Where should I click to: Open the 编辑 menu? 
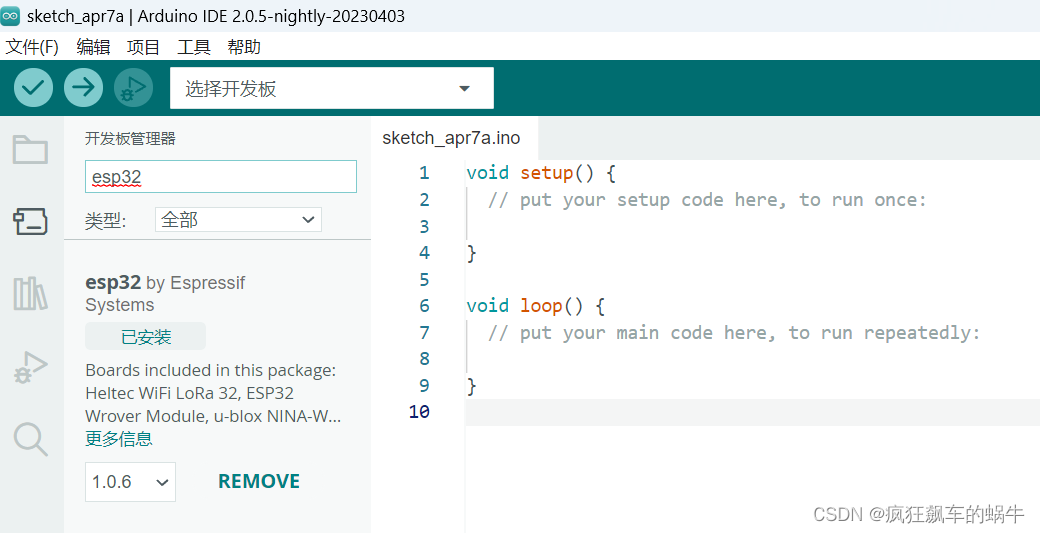[93, 47]
